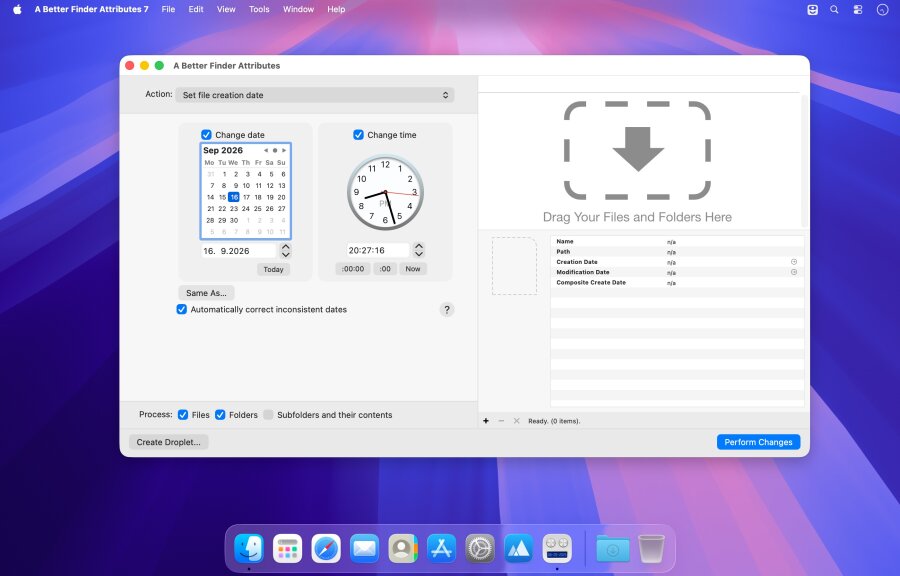Image resolution: width=900 pixels, height=576 pixels.
Task: Open the View menu
Action: pyautogui.click(x=226, y=9)
